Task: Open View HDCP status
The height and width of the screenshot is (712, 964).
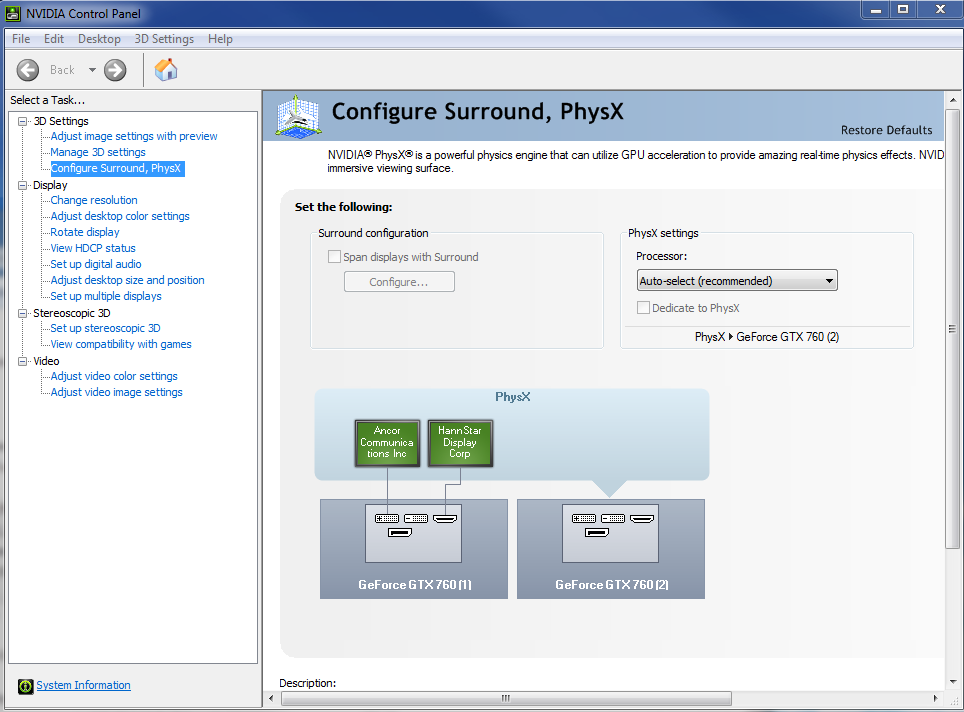Action: (x=93, y=248)
